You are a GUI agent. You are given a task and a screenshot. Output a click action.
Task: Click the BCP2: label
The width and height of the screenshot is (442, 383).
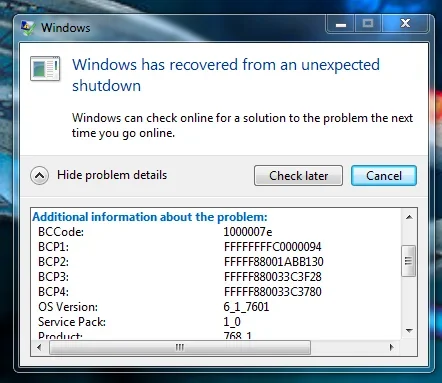pyautogui.click(x=53, y=262)
